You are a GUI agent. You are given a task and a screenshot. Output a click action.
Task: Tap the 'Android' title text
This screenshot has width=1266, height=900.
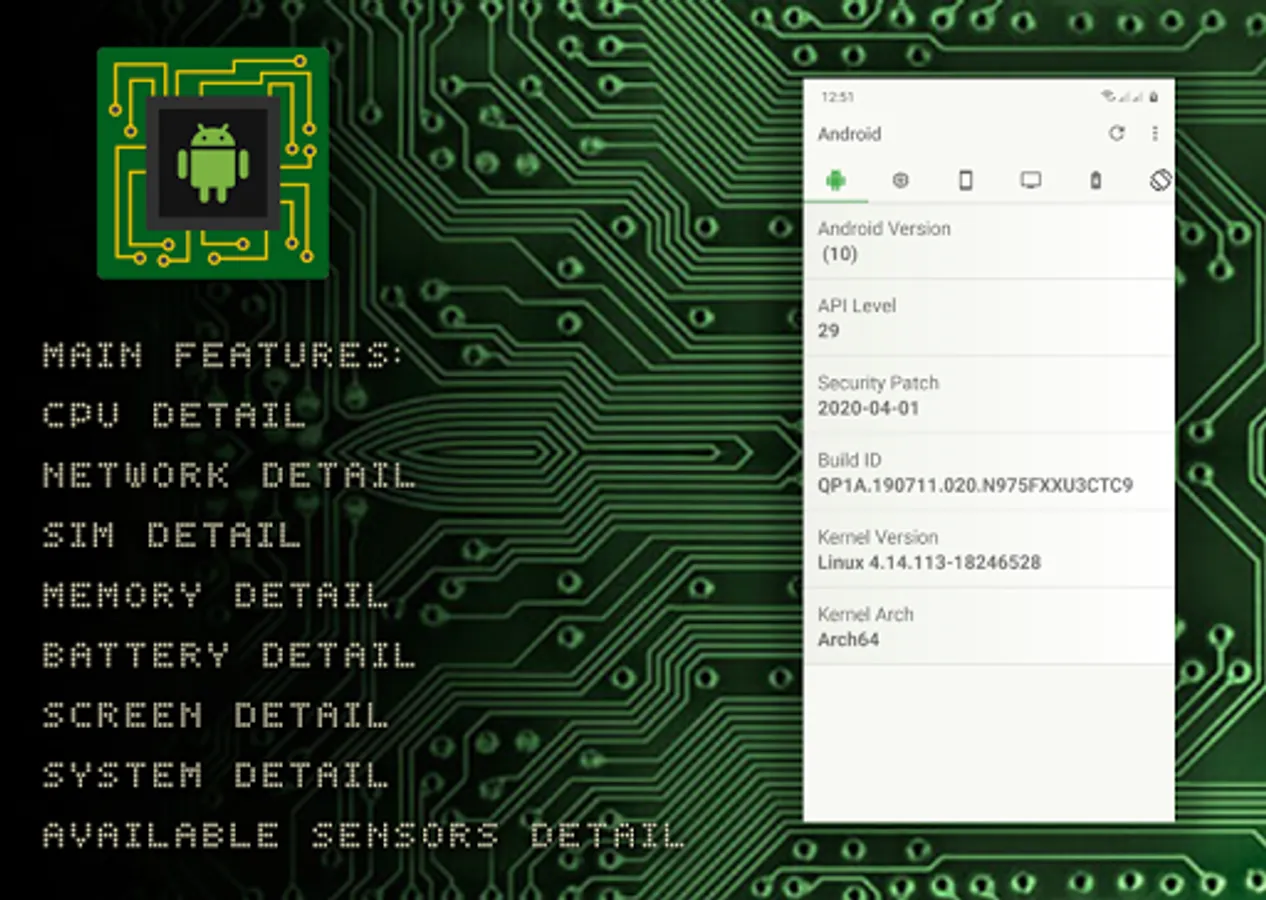(x=849, y=134)
